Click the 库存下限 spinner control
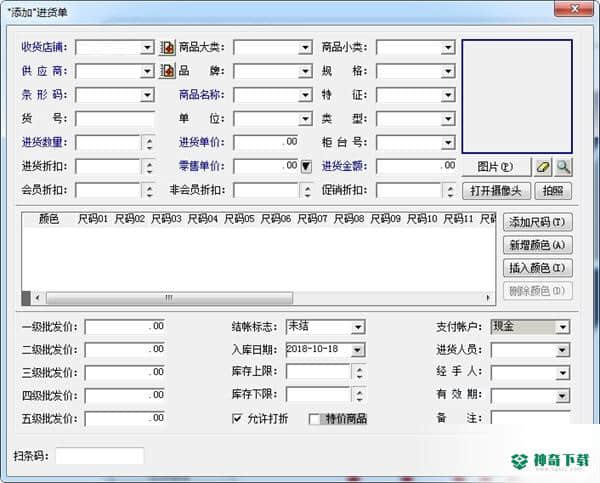 pos(359,395)
